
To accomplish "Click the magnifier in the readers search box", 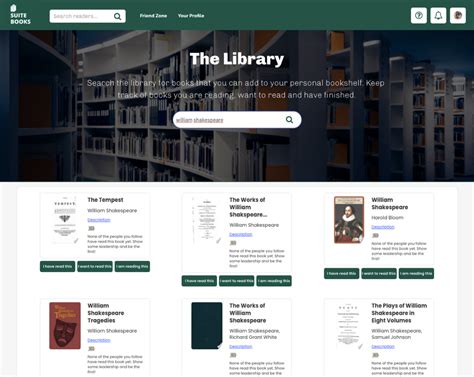I will [x=118, y=16].
